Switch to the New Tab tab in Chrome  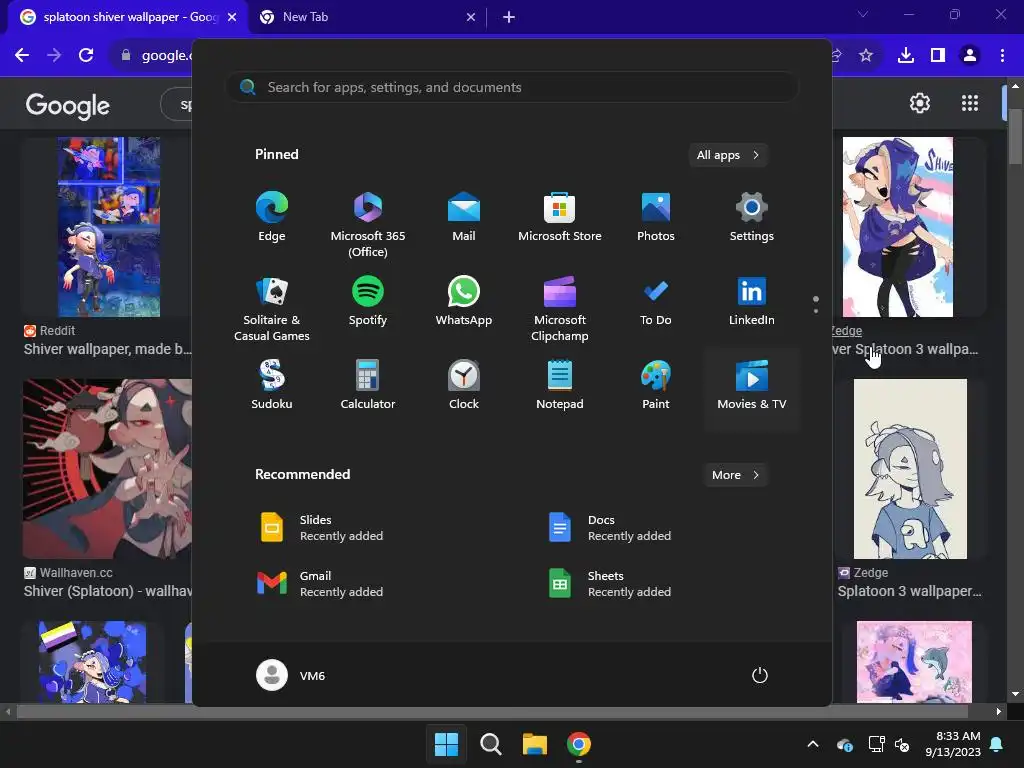click(368, 17)
